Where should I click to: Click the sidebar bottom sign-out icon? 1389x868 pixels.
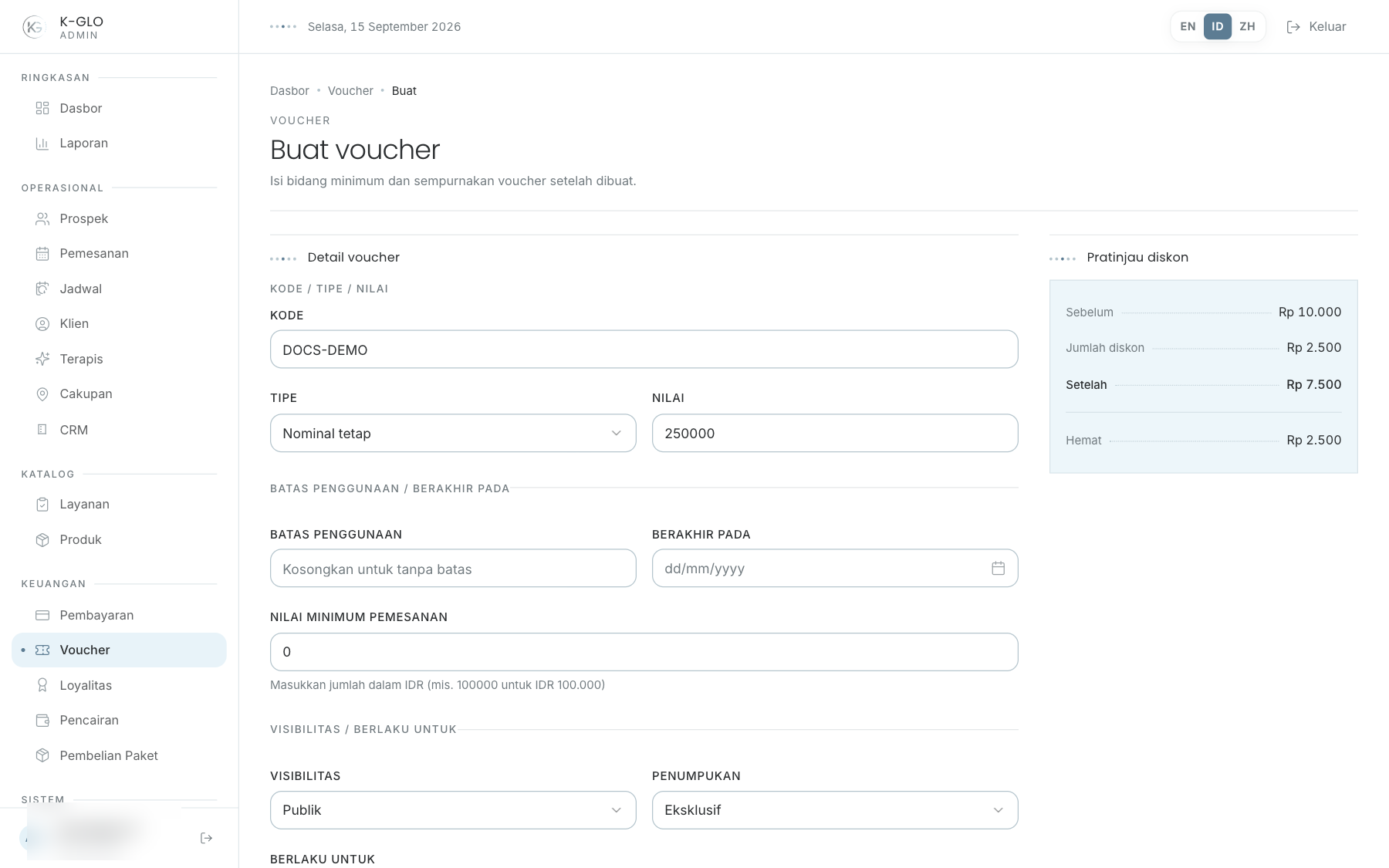(x=206, y=838)
